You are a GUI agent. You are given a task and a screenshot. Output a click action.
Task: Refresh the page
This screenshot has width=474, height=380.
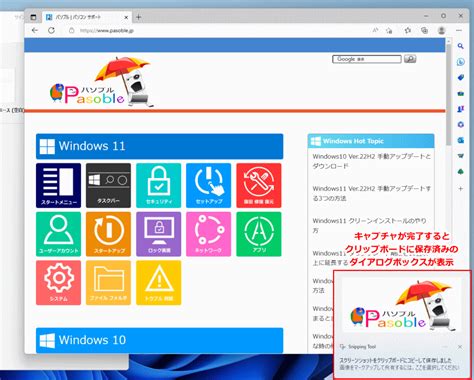tap(51, 31)
